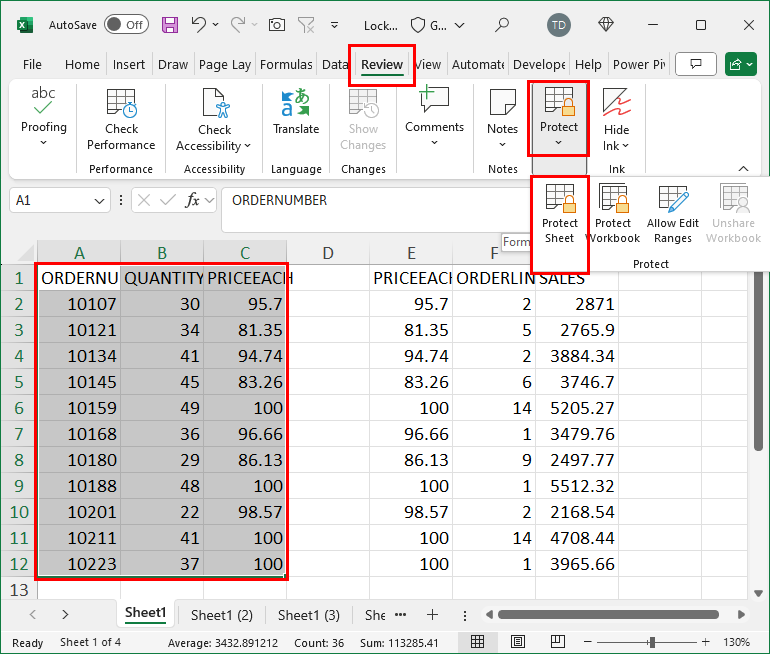Switch to the Formulas tab

tap(286, 64)
